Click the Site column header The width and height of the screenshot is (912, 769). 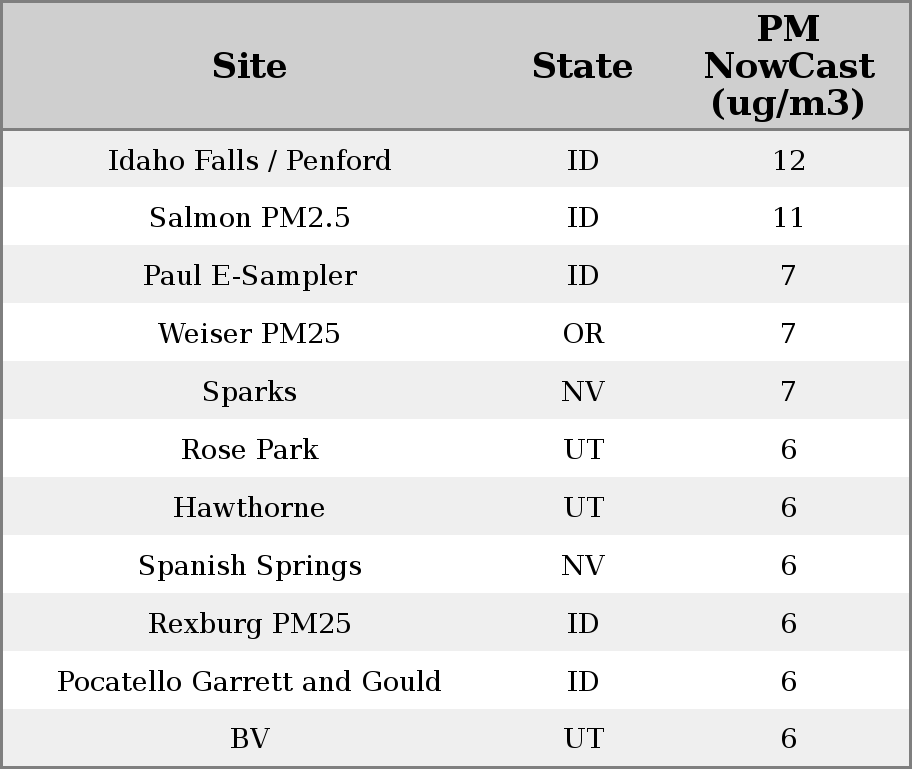pyautogui.click(x=249, y=66)
